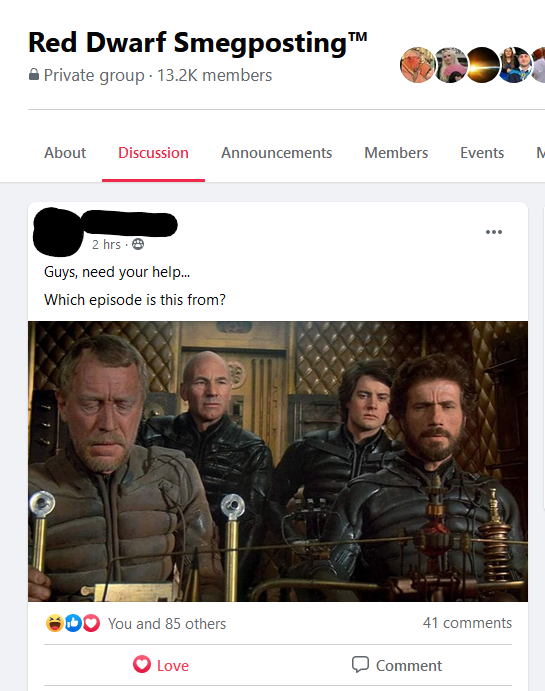Open the 2 hrs post timestamp
The height and width of the screenshot is (691, 545).
(106, 244)
